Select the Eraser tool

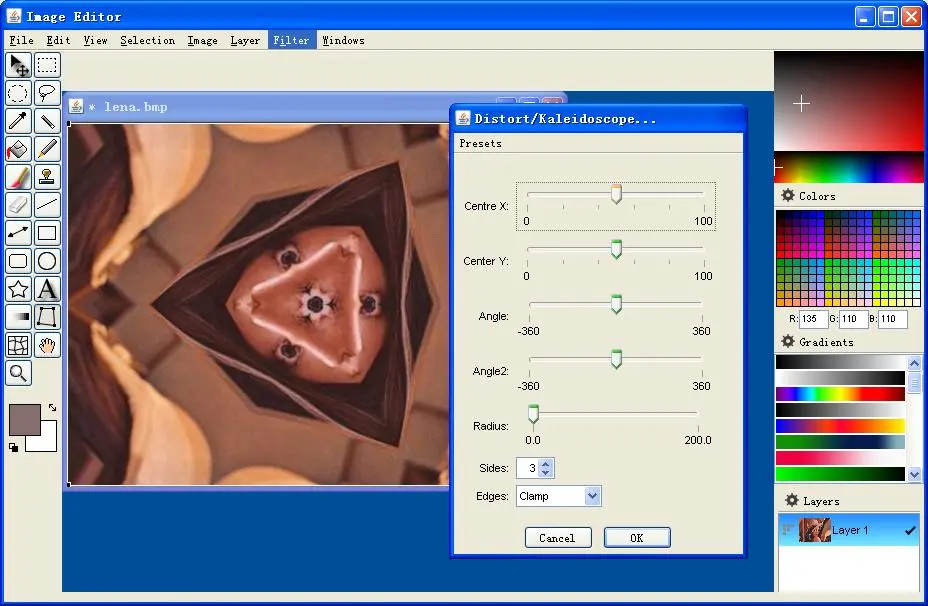[x=18, y=205]
